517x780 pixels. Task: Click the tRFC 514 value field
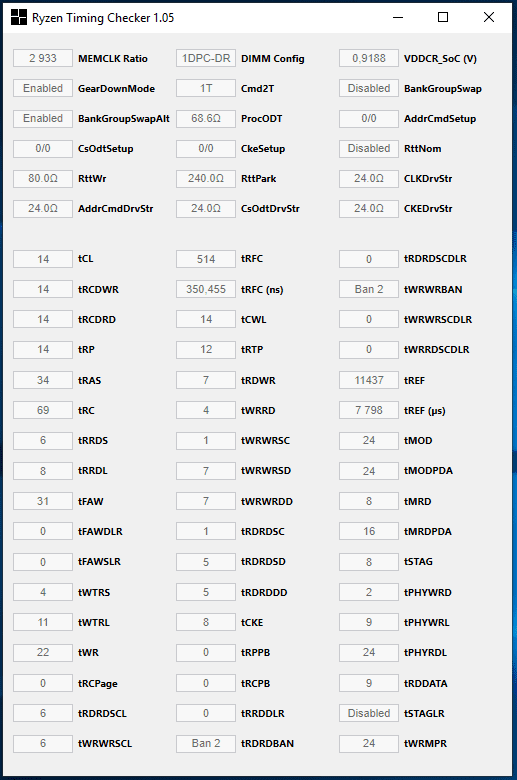click(206, 259)
